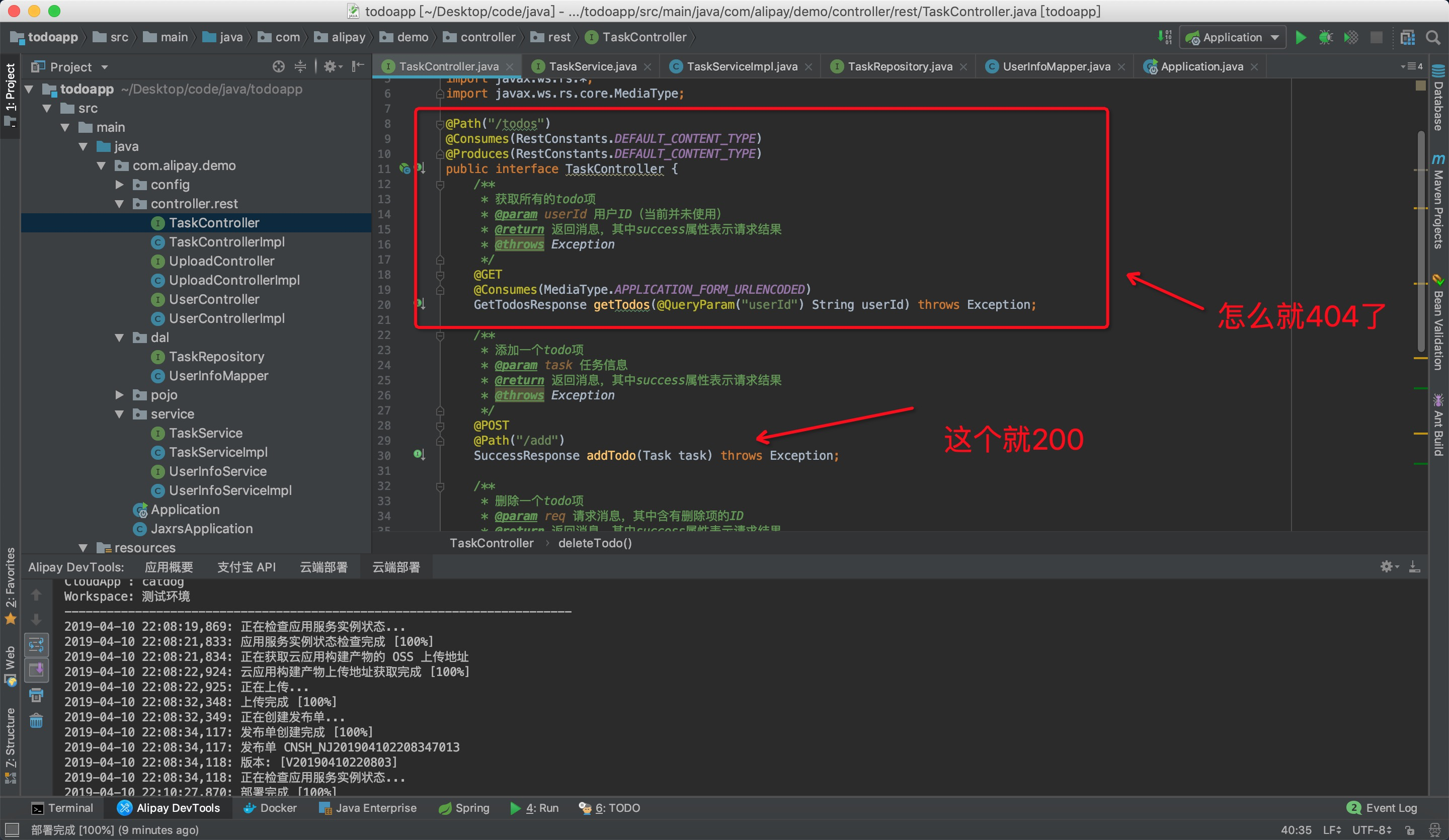Open the Java Enterprise tool window
This screenshot has width=1449, height=840.
click(x=367, y=808)
